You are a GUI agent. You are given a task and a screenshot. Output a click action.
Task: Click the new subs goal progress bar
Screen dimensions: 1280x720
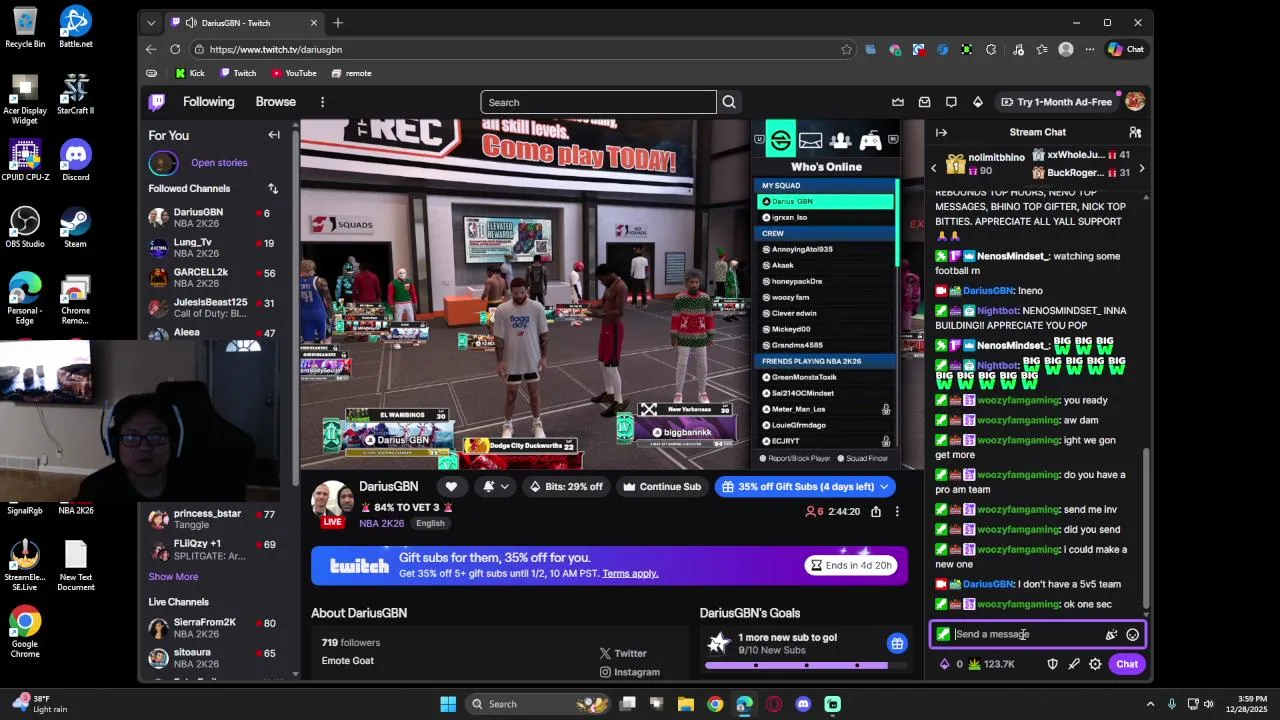[804, 665]
